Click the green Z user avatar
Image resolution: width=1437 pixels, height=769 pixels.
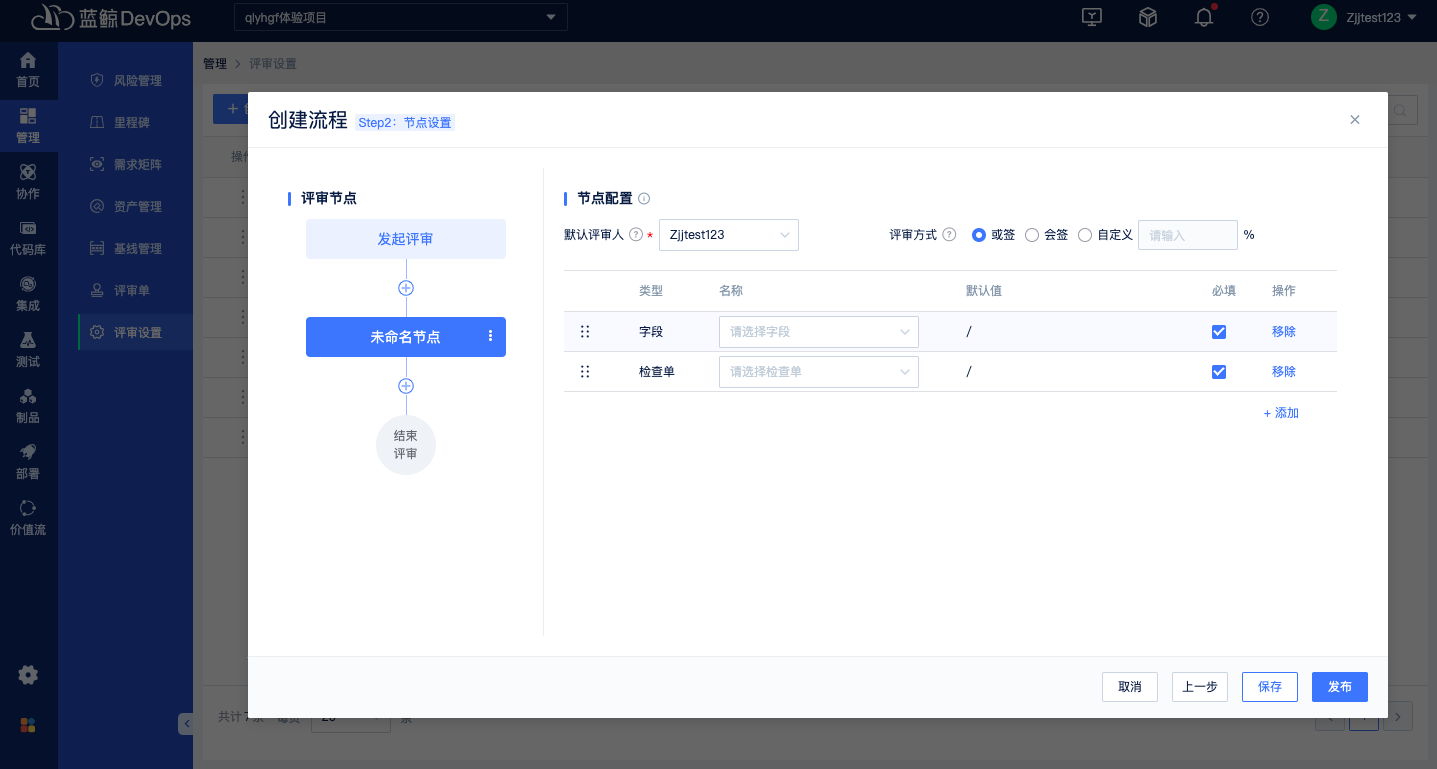tap(1324, 16)
